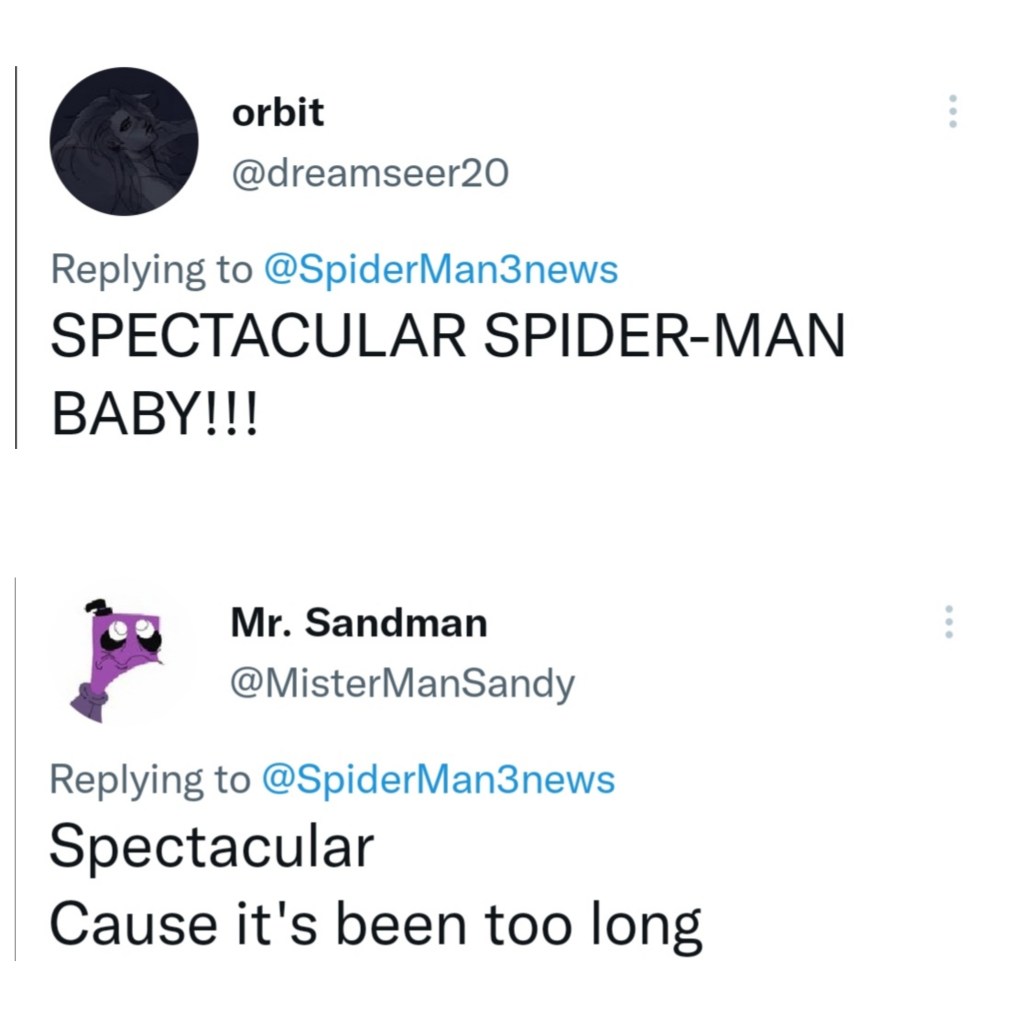The height and width of the screenshot is (1024, 1024).
Task: Click the display name Mr. Sandman
Action: (x=359, y=624)
